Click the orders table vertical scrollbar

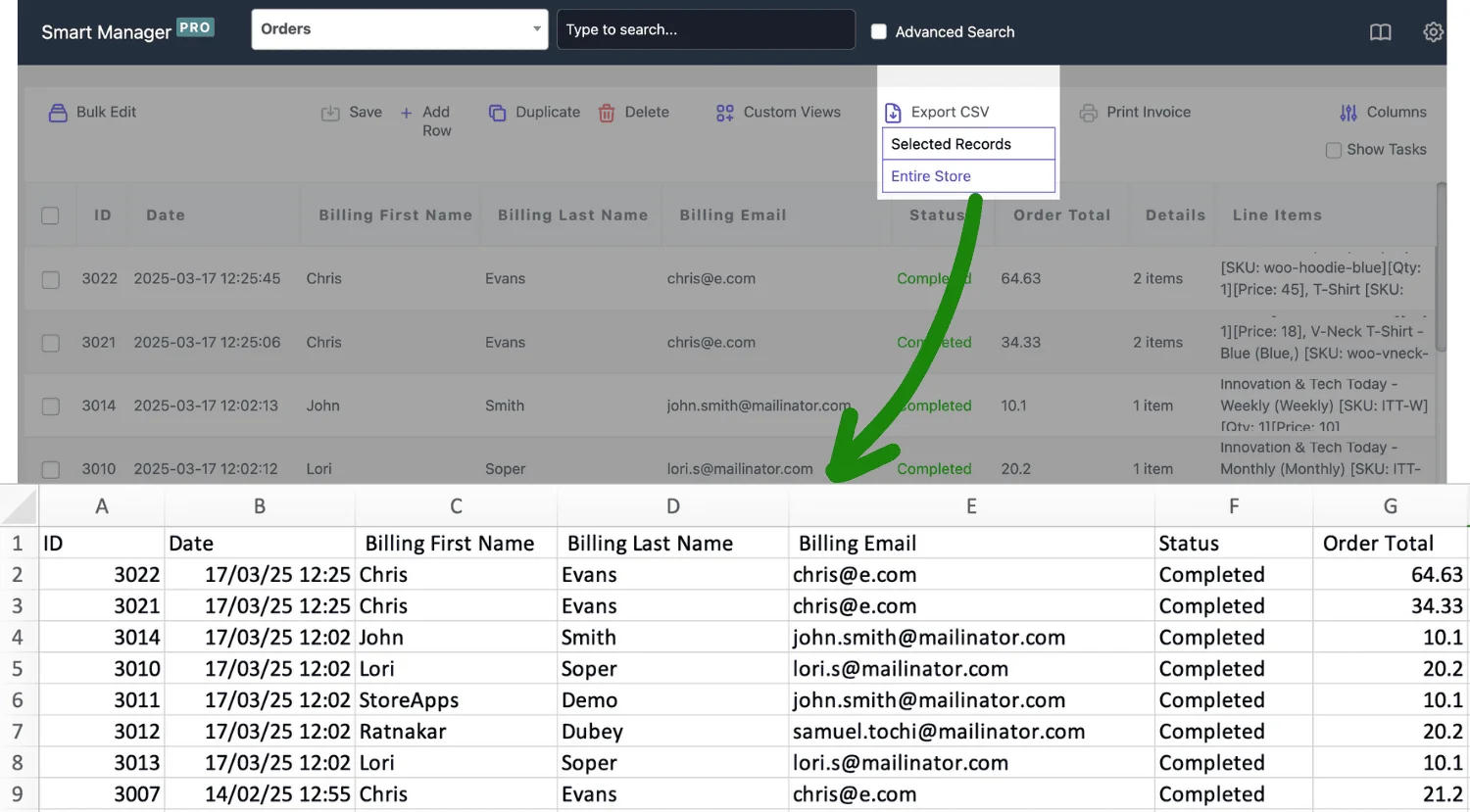(1441, 266)
